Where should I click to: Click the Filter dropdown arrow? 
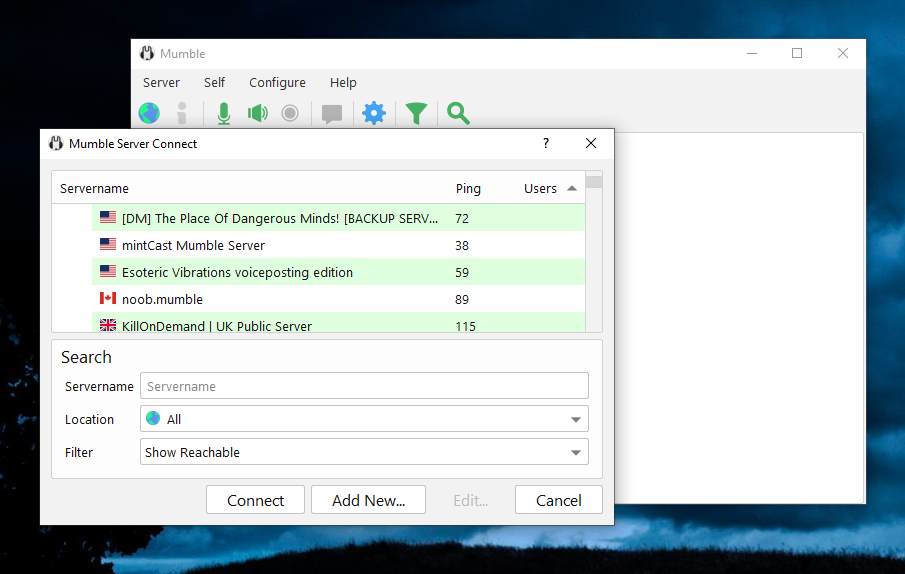click(575, 452)
